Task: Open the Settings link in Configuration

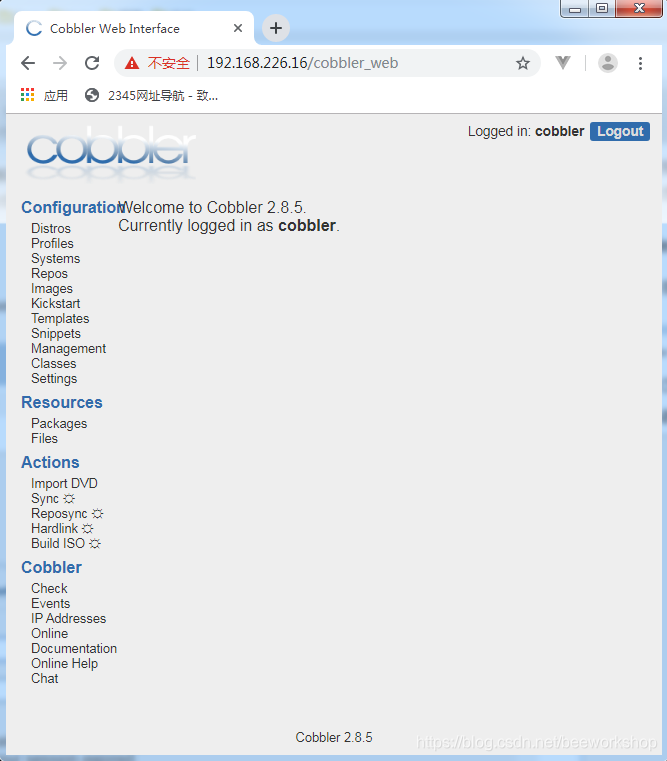Action: point(54,379)
